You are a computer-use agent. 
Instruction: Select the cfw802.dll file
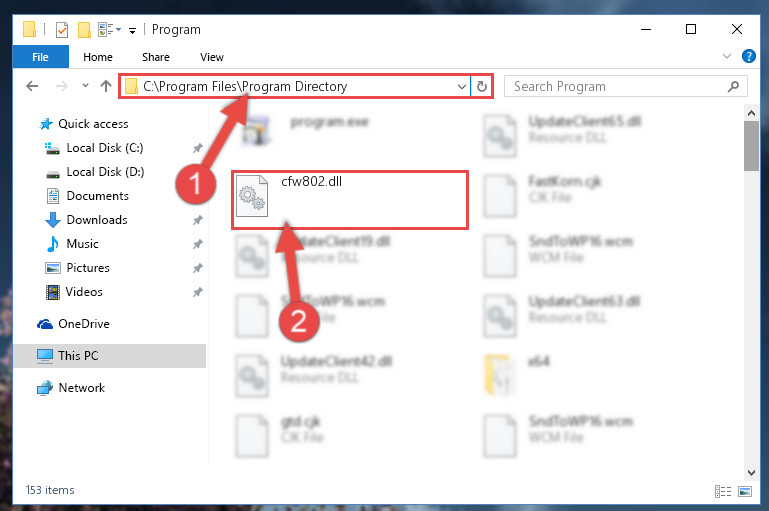click(350, 200)
